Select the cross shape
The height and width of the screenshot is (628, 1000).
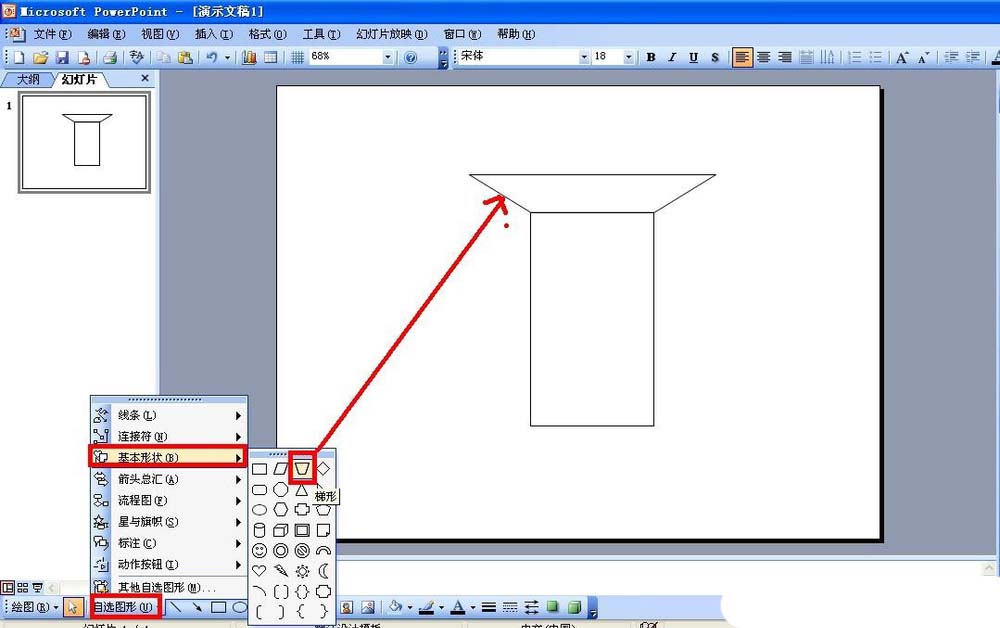[302, 510]
